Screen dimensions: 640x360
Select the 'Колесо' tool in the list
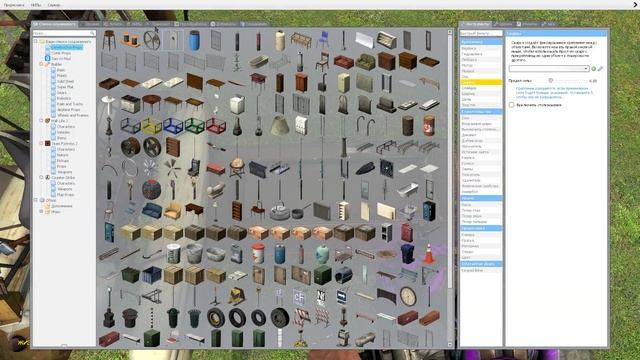(x=481, y=163)
